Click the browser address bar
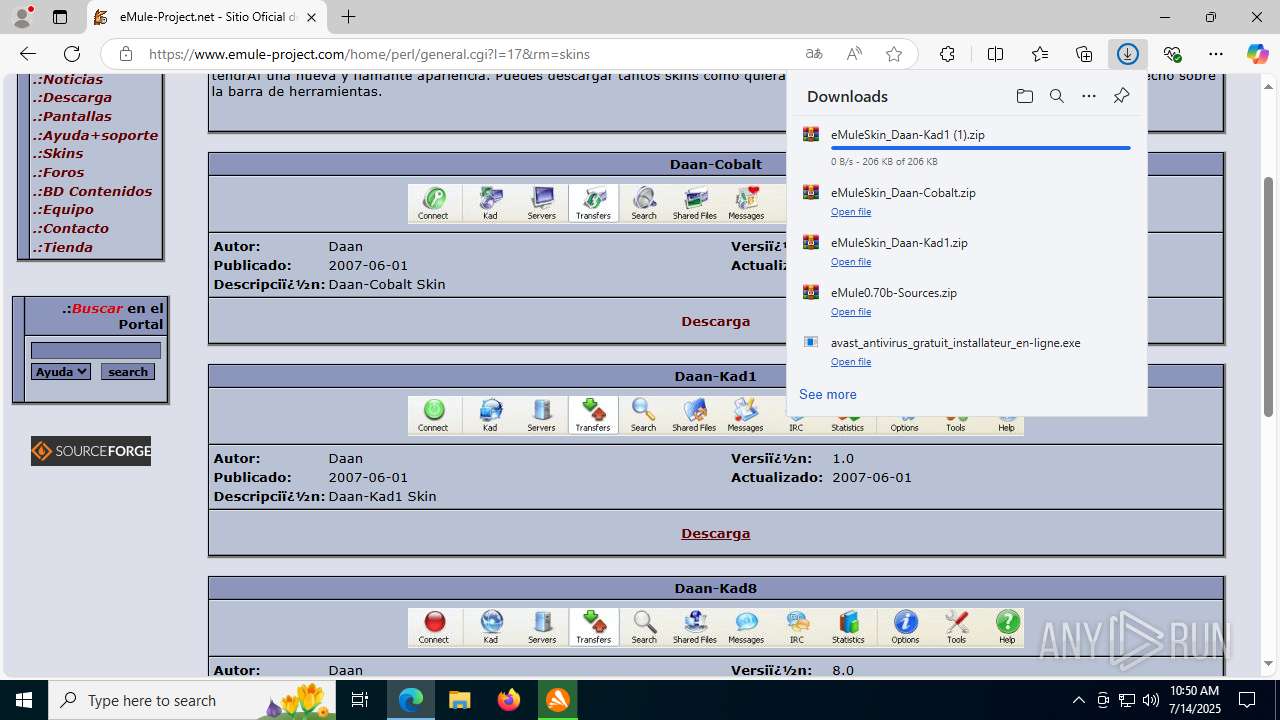 tap(470, 54)
